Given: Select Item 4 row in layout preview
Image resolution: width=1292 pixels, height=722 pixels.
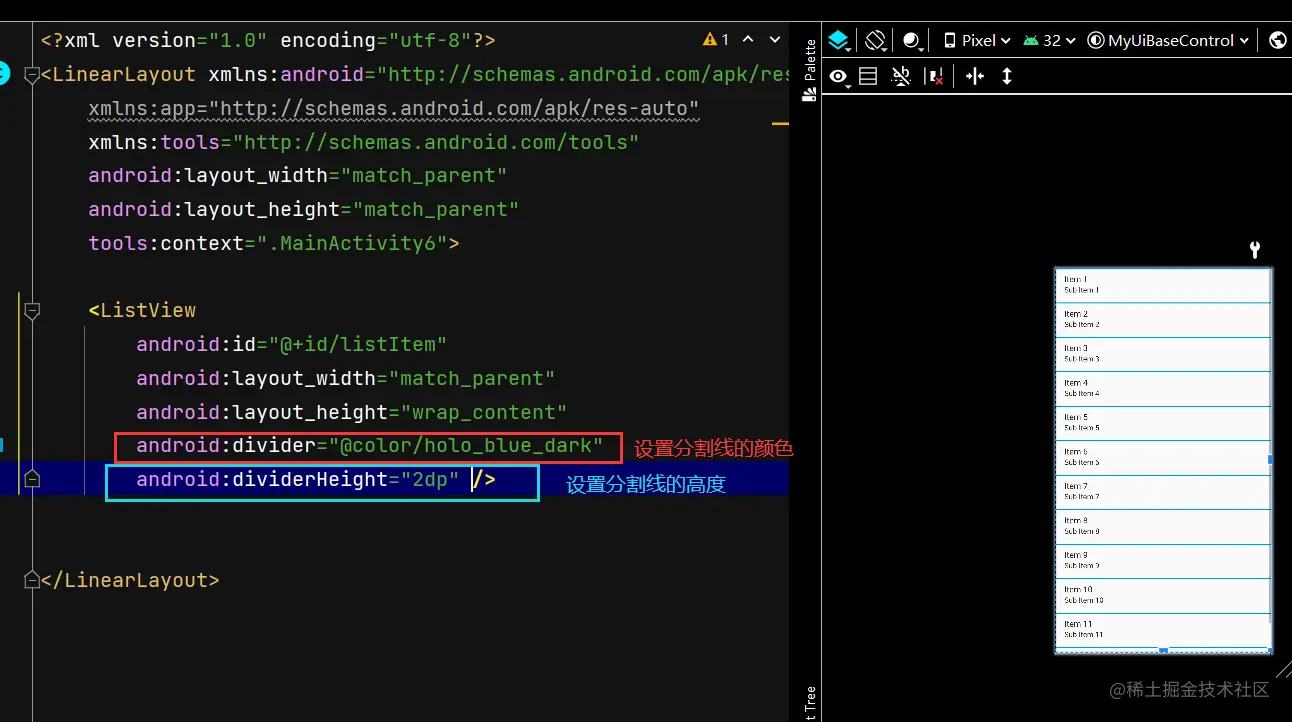Looking at the screenshot, I should pyautogui.click(x=1163, y=389).
